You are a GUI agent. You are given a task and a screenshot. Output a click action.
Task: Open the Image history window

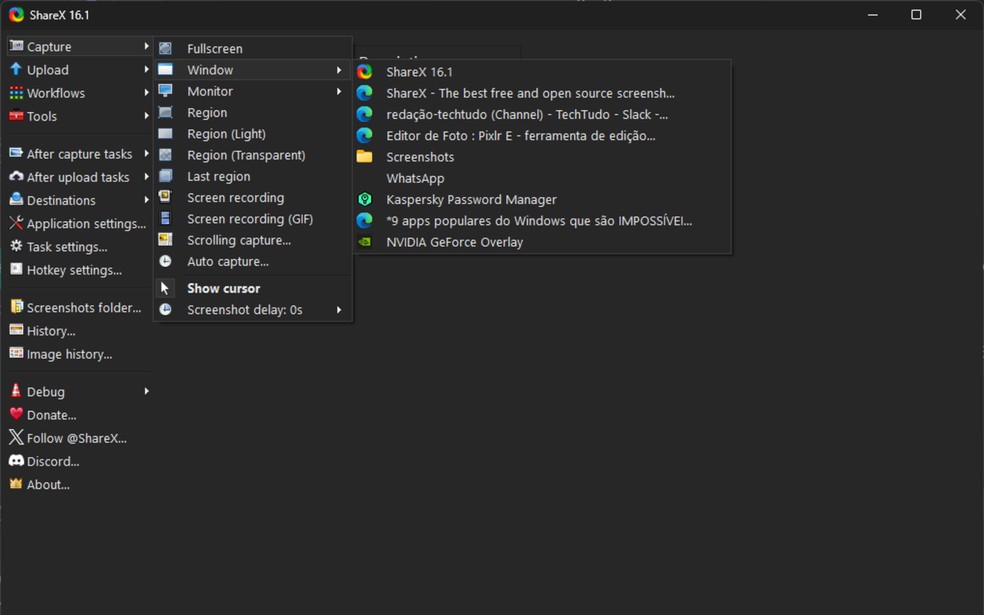point(69,354)
